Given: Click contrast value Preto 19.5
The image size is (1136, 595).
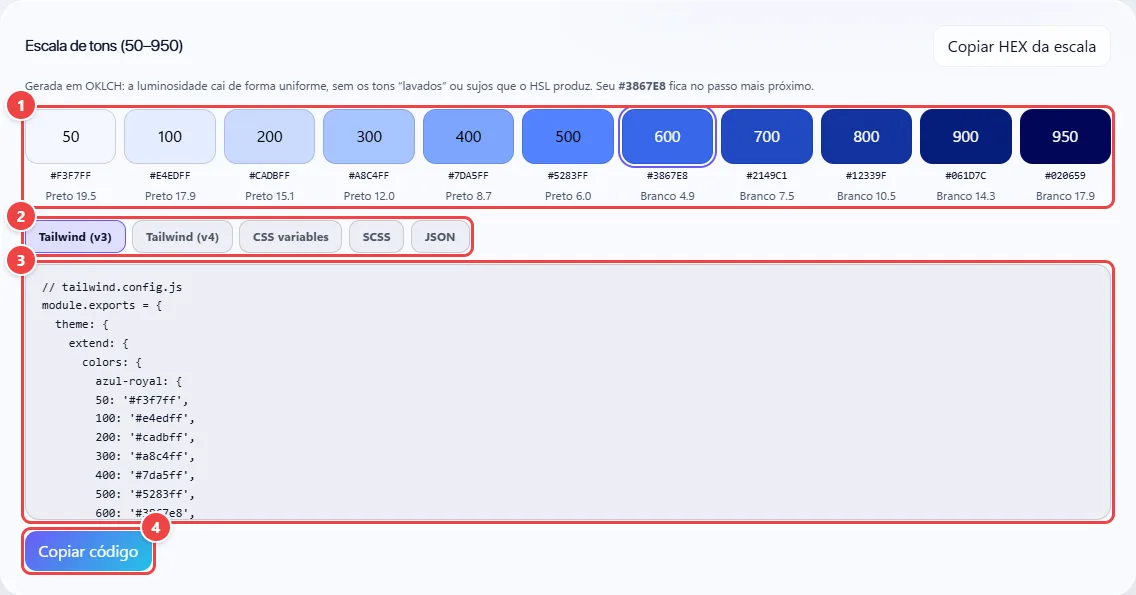Looking at the screenshot, I should coord(70,196).
